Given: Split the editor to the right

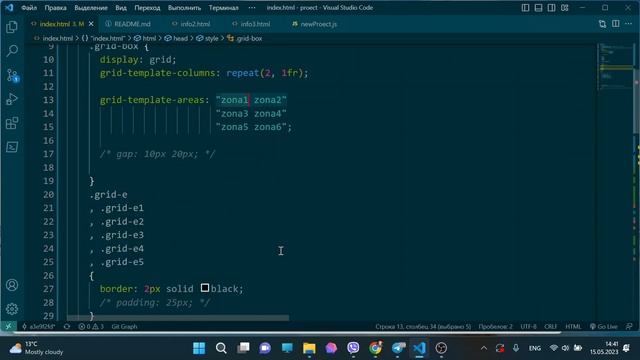Looking at the screenshot, I should [616, 24].
